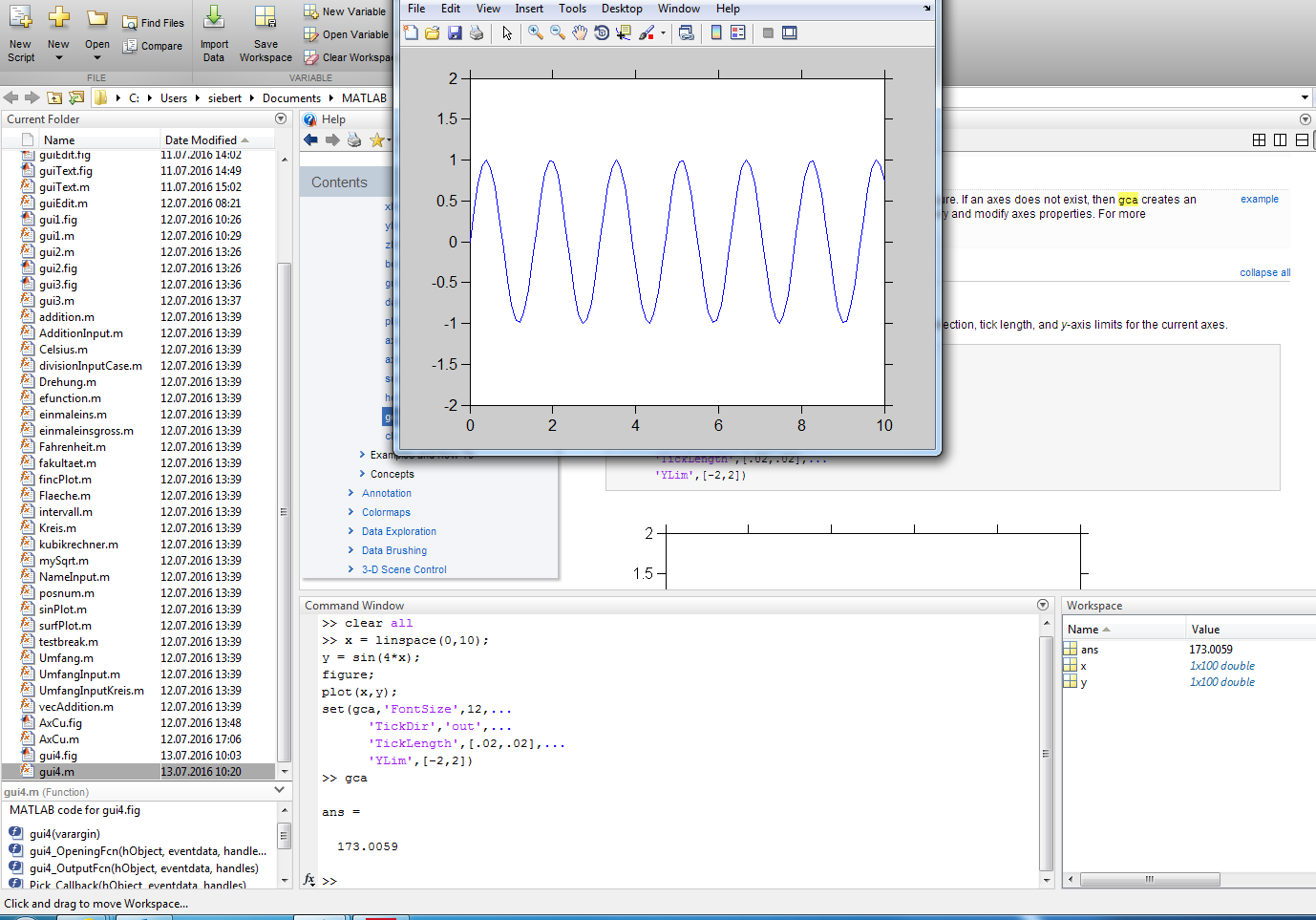The width and height of the screenshot is (1316, 920).
Task: Toggle the Edit Plot arrow tool
Action: tap(507, 32)
